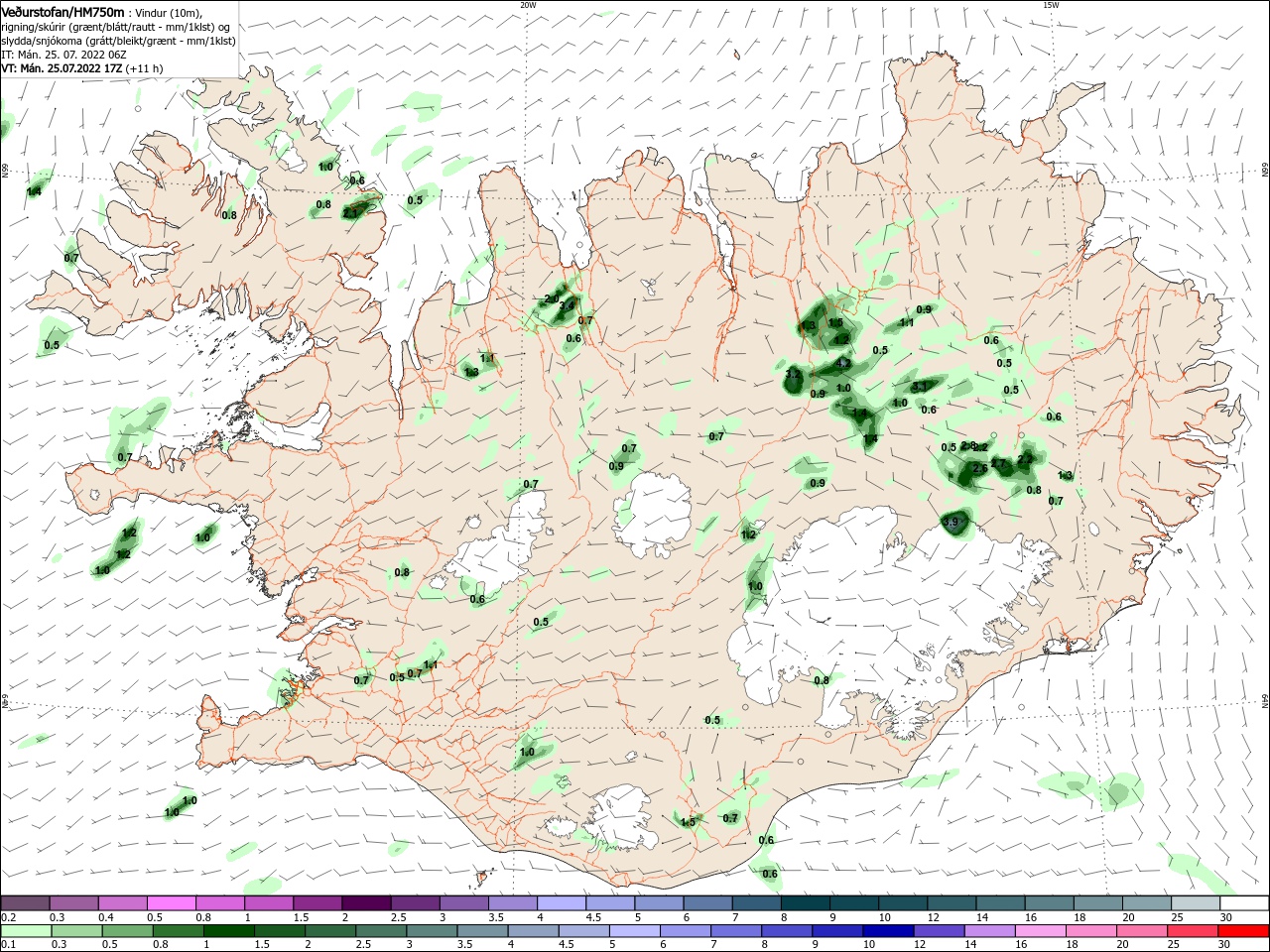Click the "IT: Mán. 25. 07. 2022 06Z" line

(x=64, y=55)
